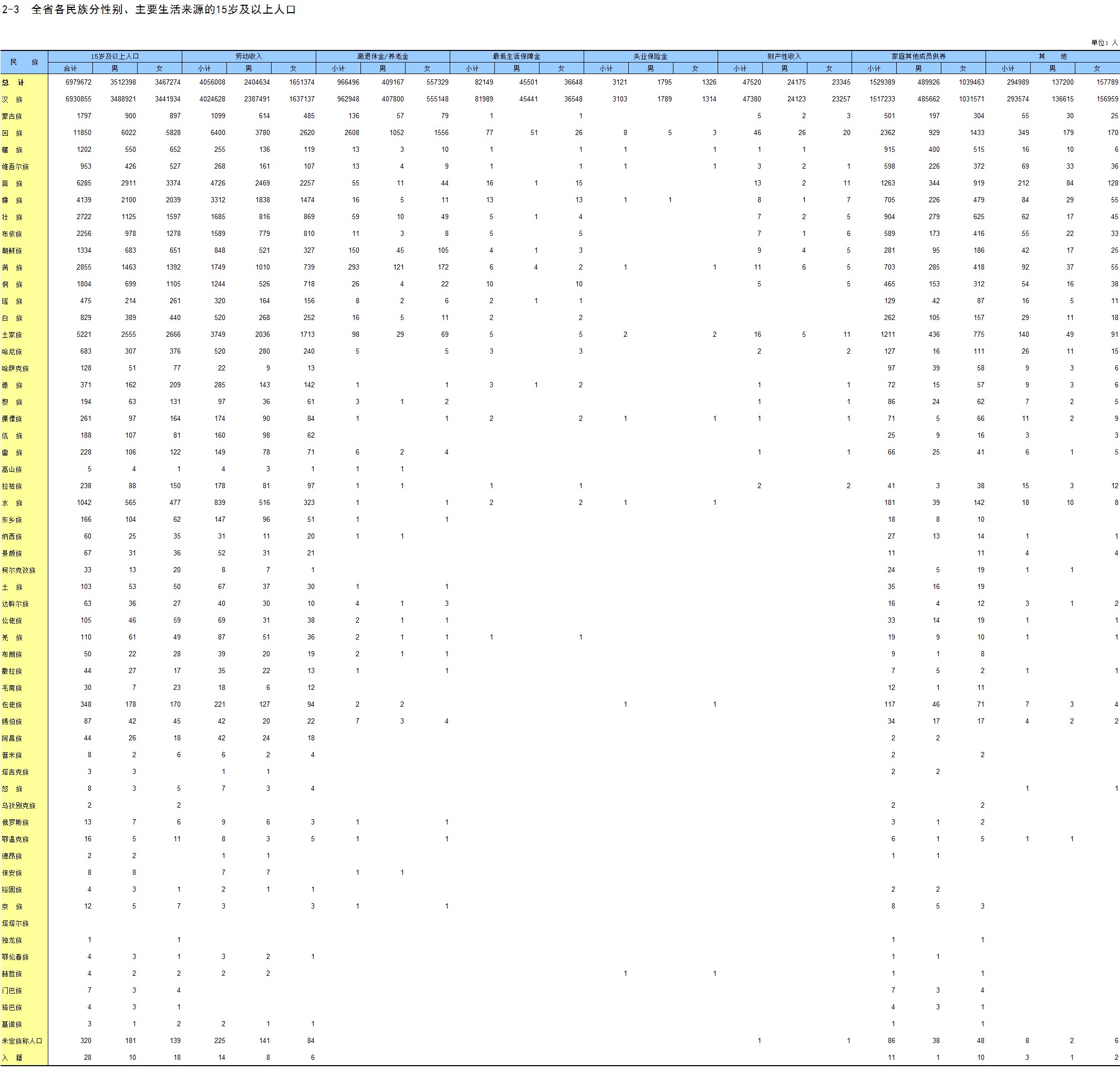Click the 赫哲族 row label
The height and width of the screenshot is (1083, 1120).
tap(12, 974)
